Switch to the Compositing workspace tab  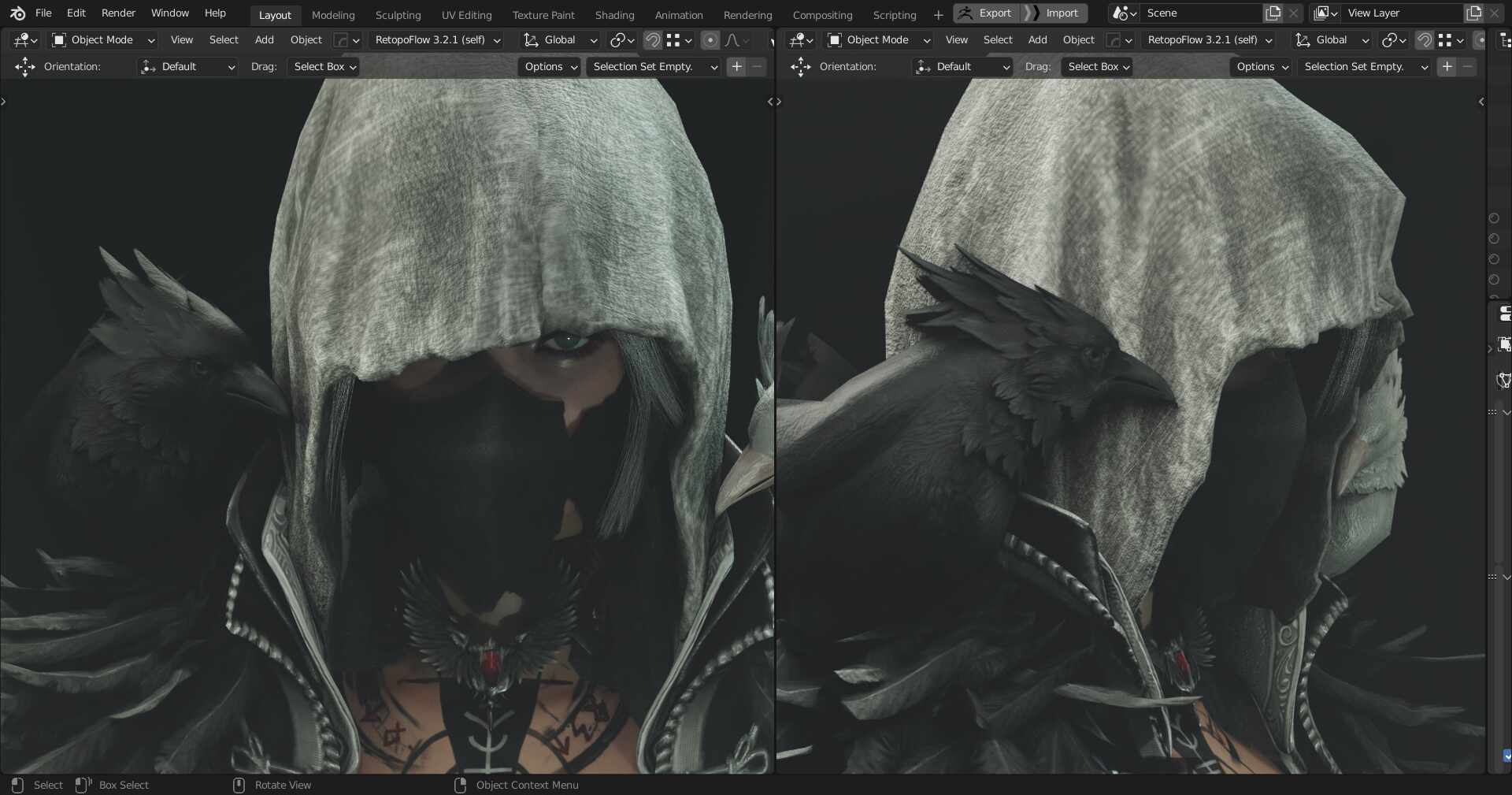click(822, 15)
